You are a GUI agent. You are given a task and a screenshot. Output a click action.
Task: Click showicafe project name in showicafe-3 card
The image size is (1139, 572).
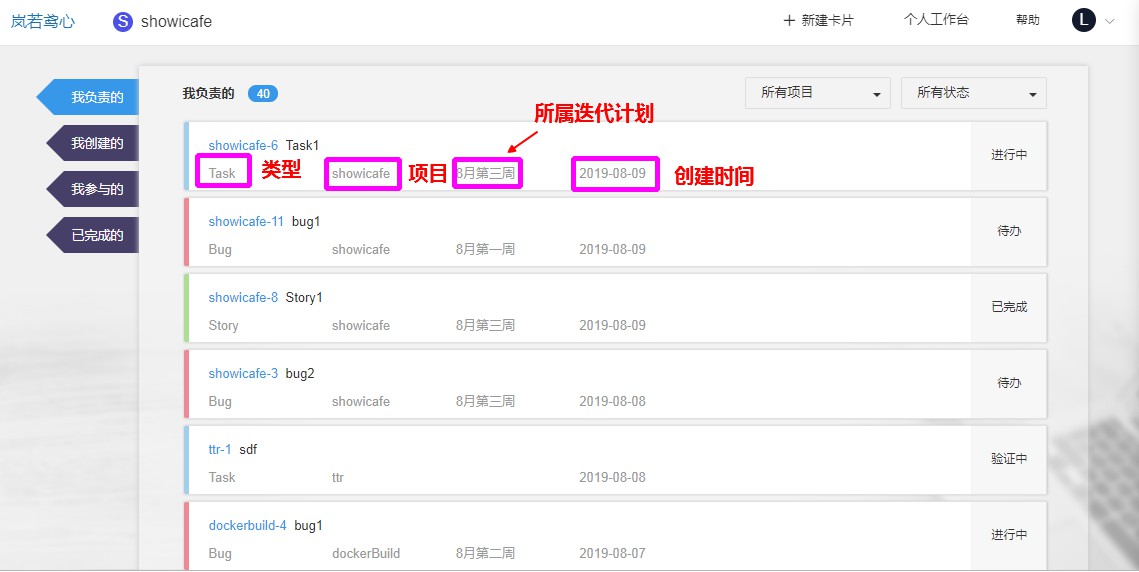(361, 401)
